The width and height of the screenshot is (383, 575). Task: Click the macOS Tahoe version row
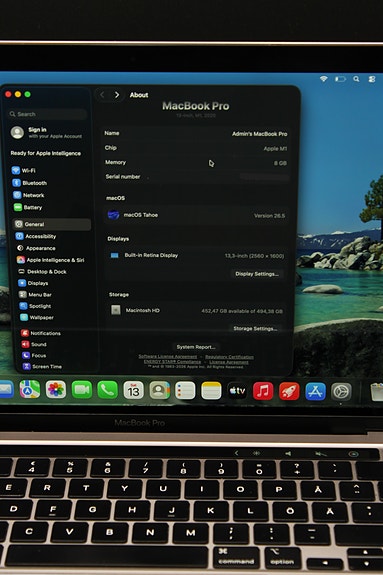coord(197,215)
